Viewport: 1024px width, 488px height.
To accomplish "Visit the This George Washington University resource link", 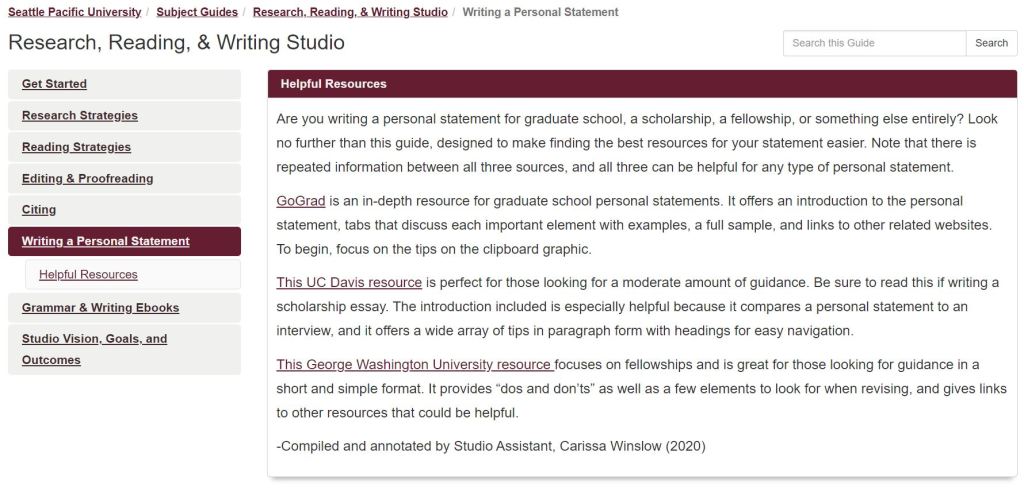I will pyautogui.click(x=414, y=364).
